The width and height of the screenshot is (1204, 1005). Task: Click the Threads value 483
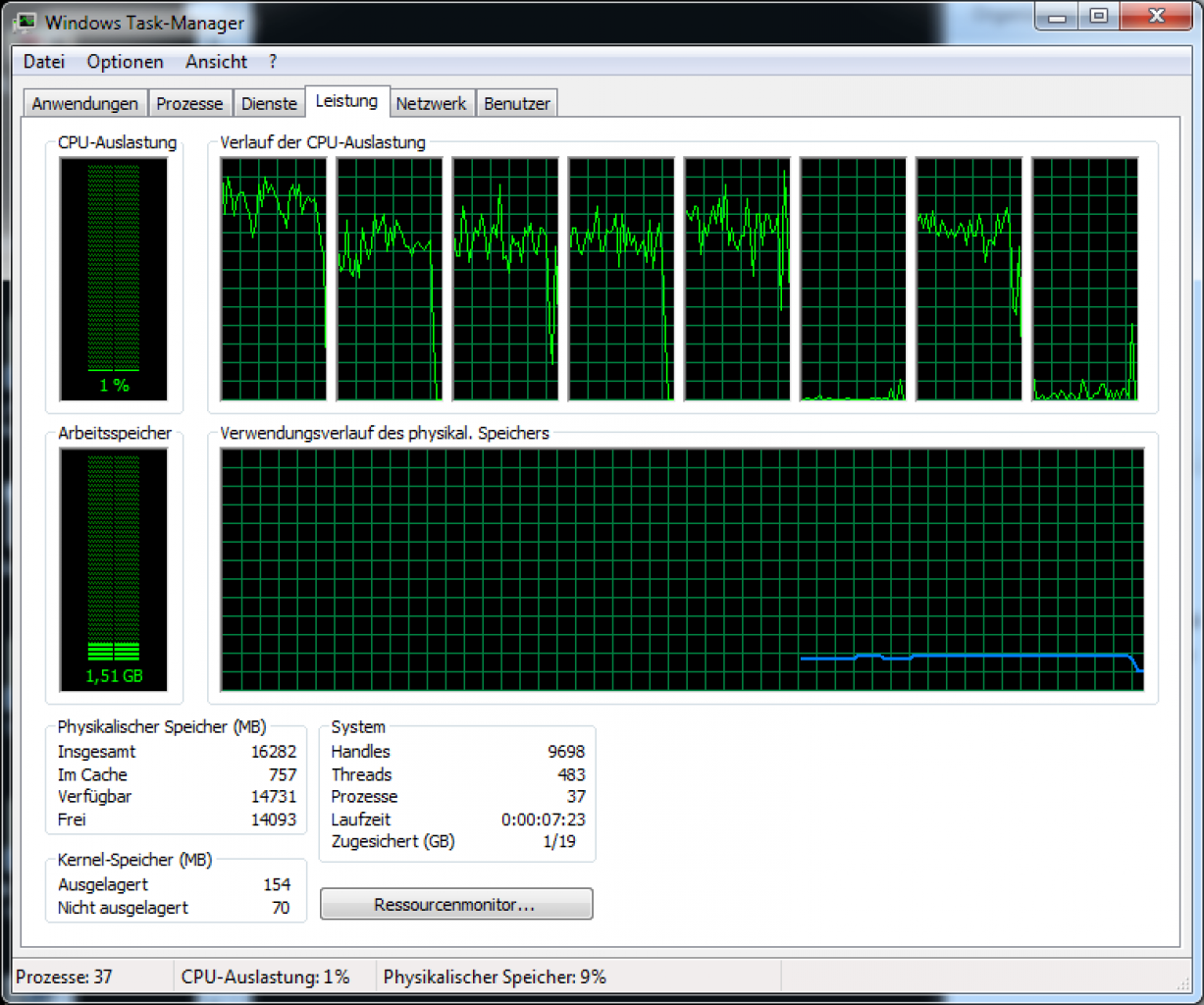pyautogui.click(x=571, y=774)
